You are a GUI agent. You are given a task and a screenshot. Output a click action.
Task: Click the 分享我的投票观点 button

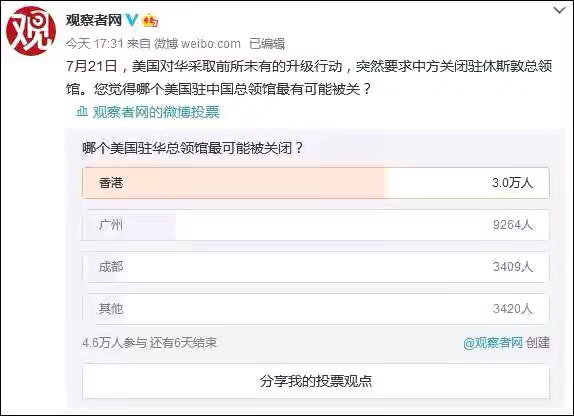coord(316,381)
